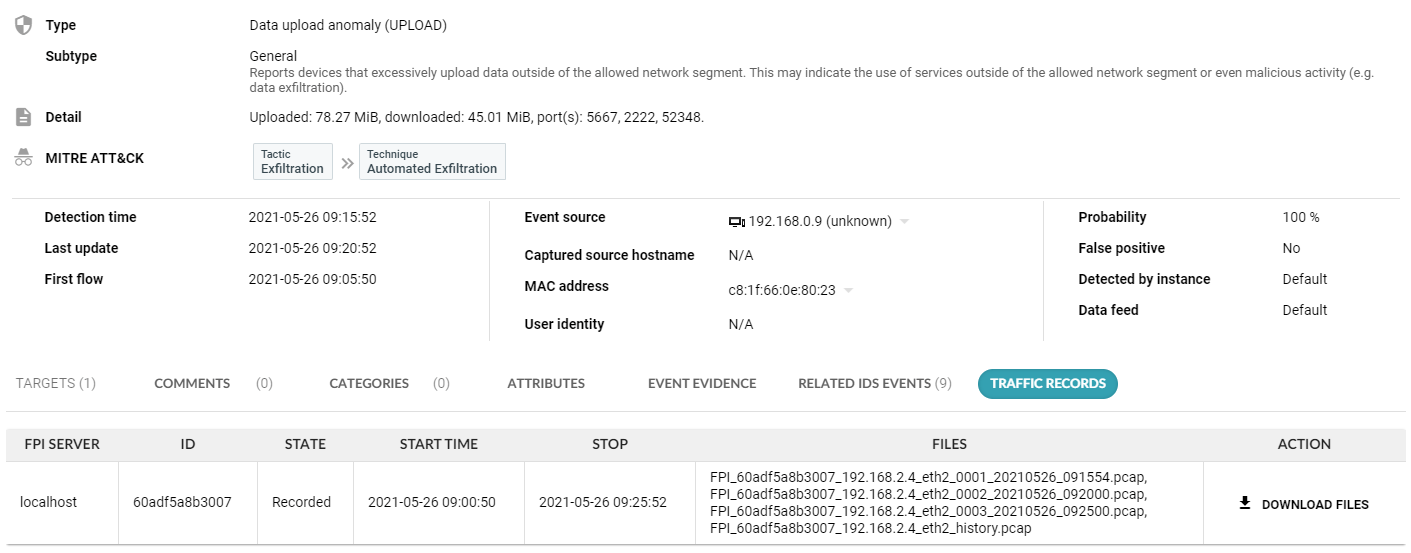Viewport: 1411px width, 553px height.
Task: Expand the event source 192.168.0.9 dropdown arrow
Action: pyautogui.click(x=905, y=222)
